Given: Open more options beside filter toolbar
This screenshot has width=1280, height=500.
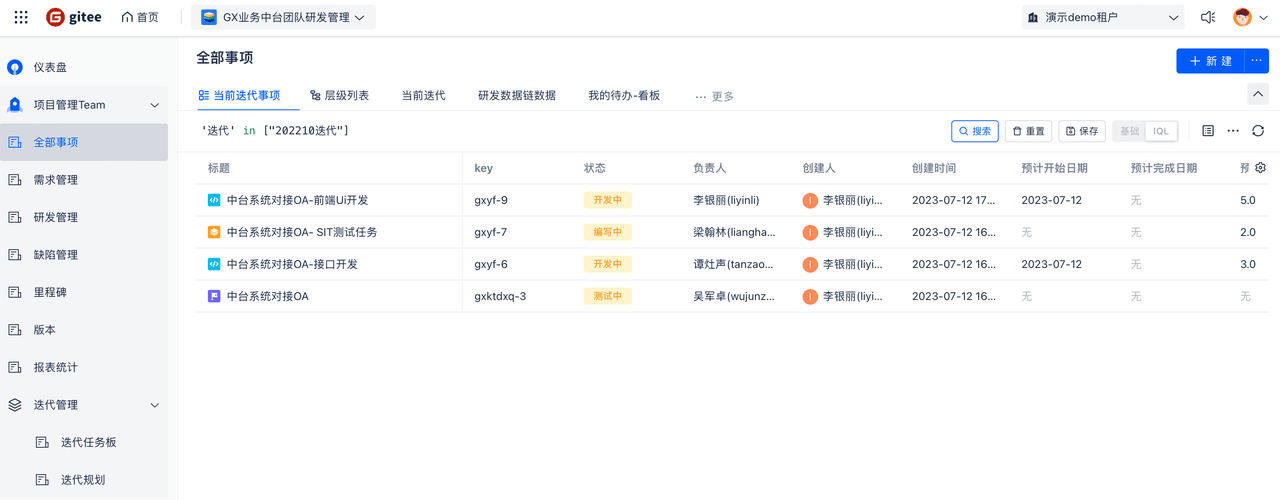Looking at the screenshot, I should (1233, 131).
